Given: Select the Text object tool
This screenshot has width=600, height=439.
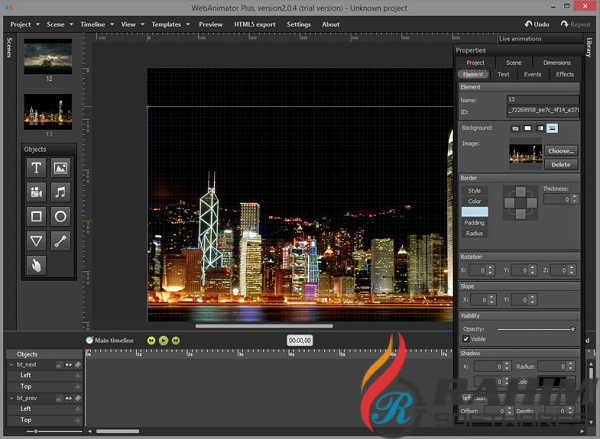Looking at the screenshot, I should pyautogui.click(x=36, y=168).
